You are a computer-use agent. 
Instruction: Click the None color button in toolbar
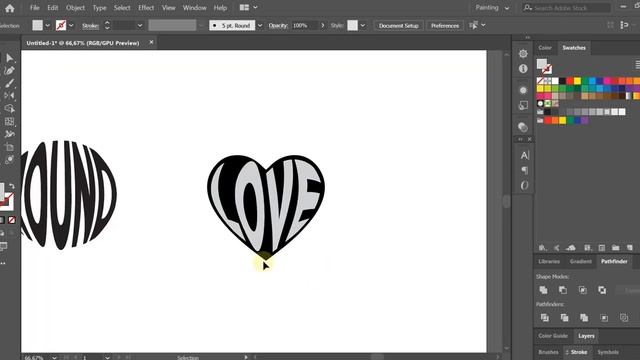pyautogui.click(x=12, y=220)
